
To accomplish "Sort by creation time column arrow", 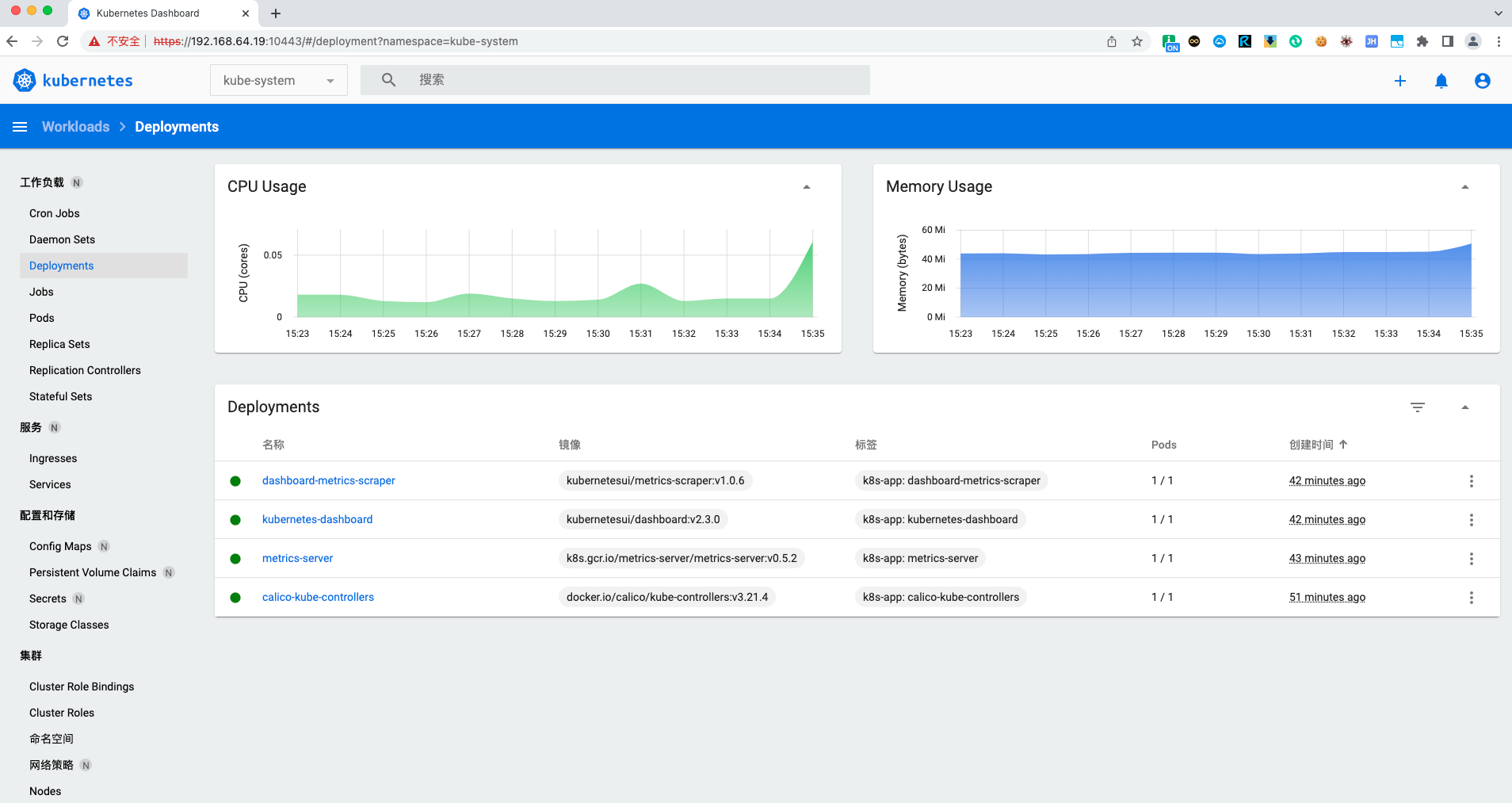I will click(1343, 445).
